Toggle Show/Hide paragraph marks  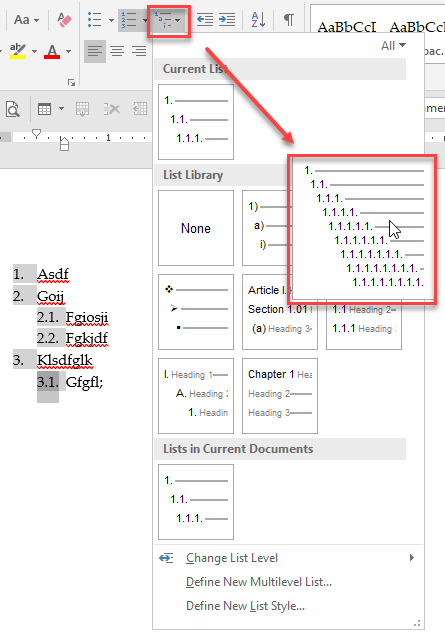coord(289,19)
